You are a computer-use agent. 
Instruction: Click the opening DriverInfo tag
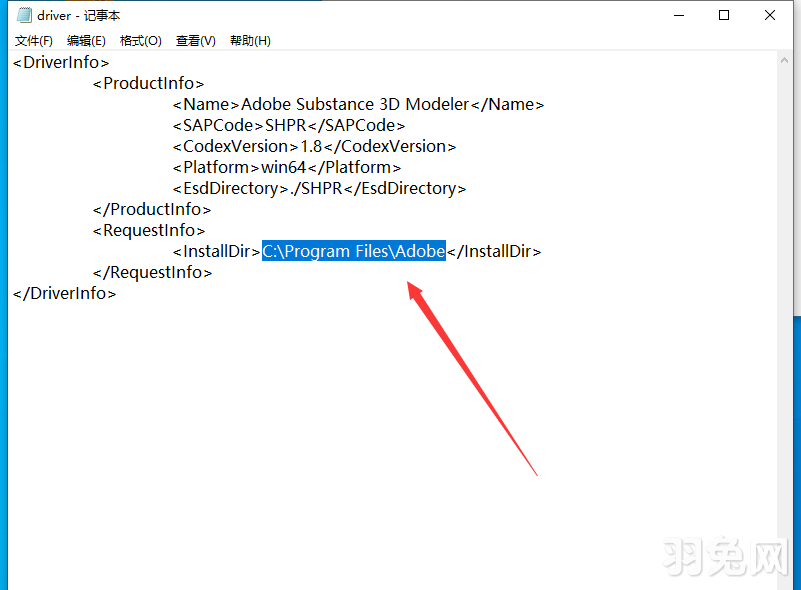[x=62, y=62]
